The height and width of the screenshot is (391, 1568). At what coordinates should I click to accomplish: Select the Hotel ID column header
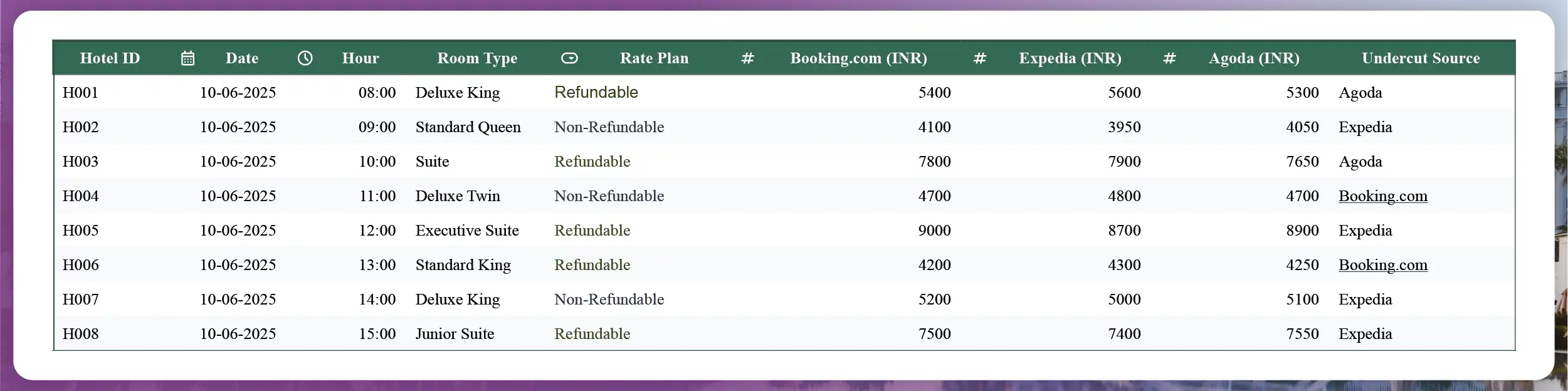(x=110, y=58)
